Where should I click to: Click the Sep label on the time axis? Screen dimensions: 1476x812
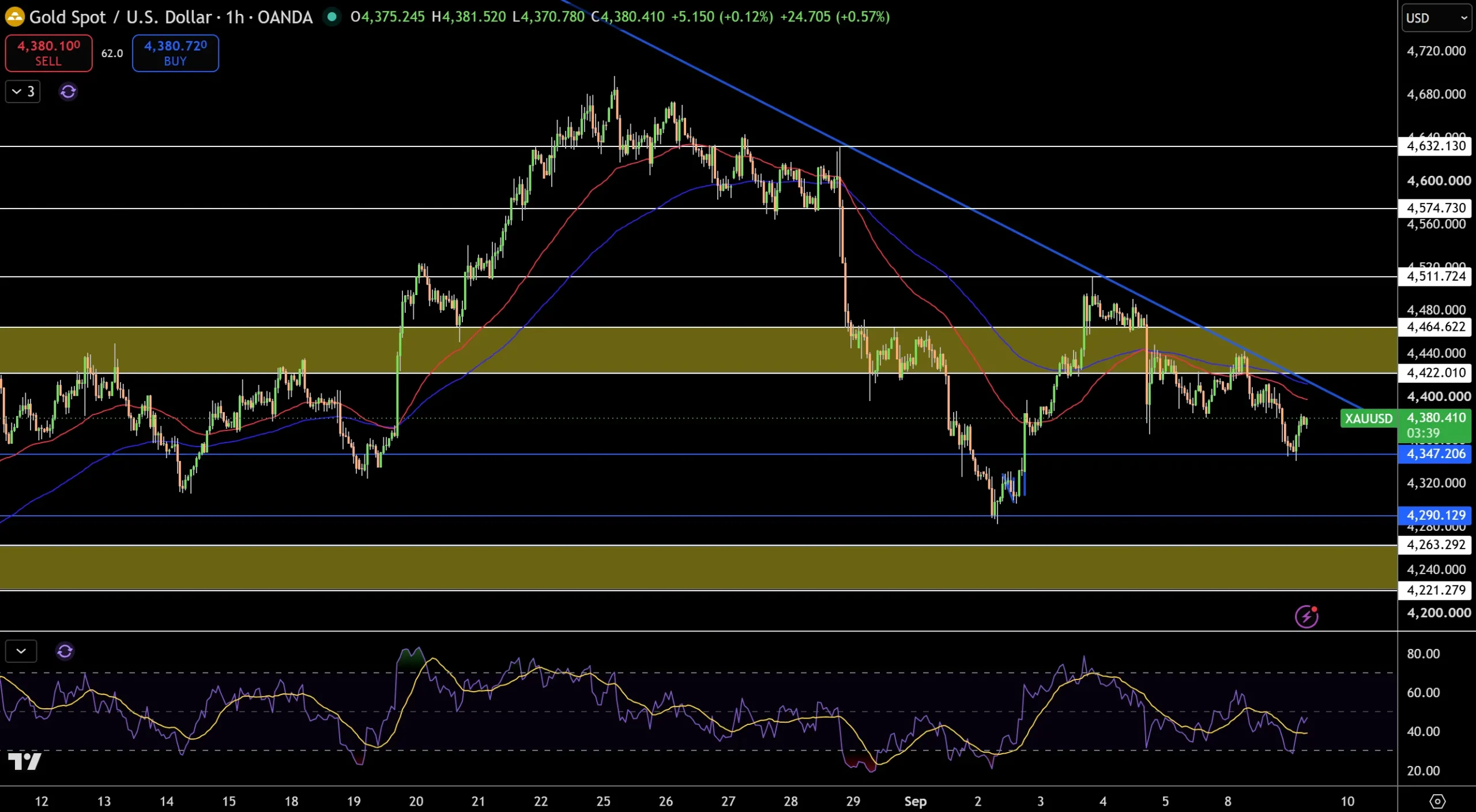coord(916,801)
